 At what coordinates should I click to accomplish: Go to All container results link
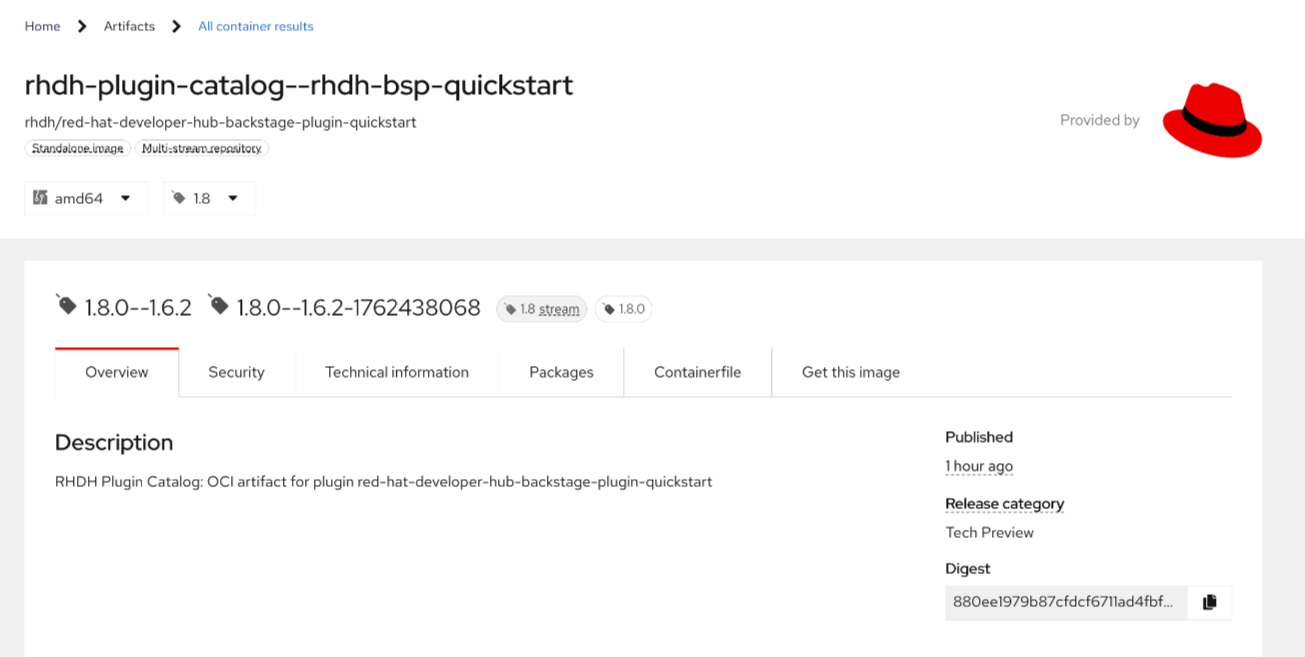tap(256, 26)
